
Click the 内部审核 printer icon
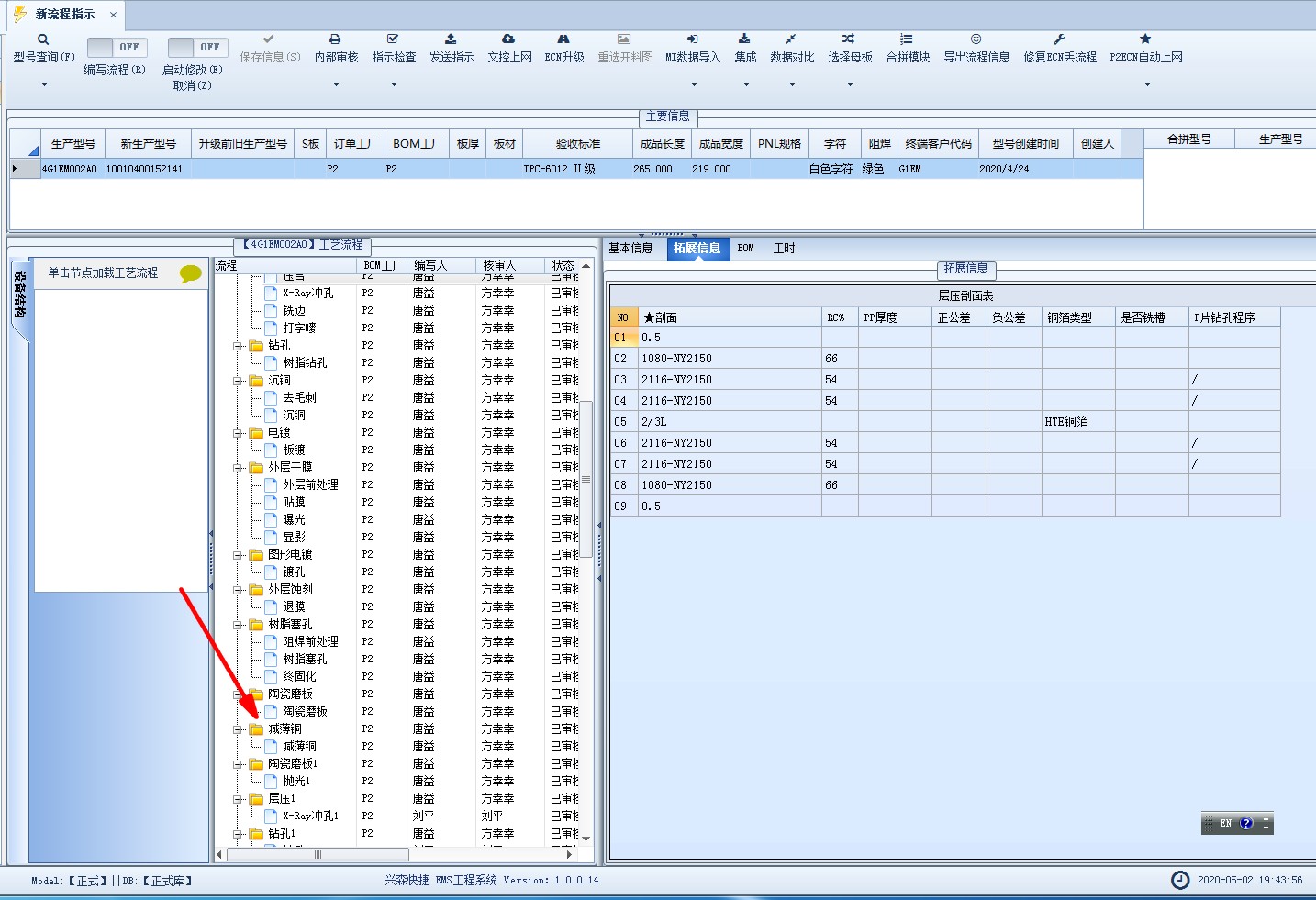tap(335, 39)
